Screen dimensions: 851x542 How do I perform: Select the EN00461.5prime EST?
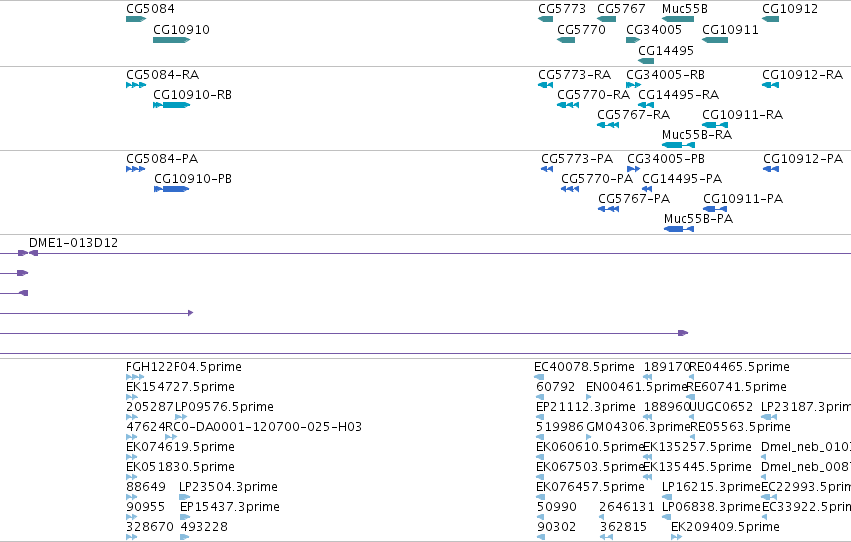point(589,397)
